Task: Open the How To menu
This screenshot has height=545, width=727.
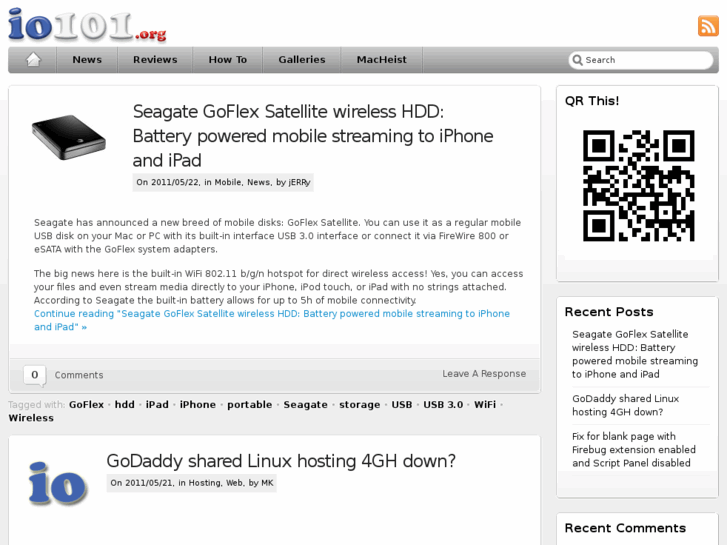Action: [x=228, y=60]
